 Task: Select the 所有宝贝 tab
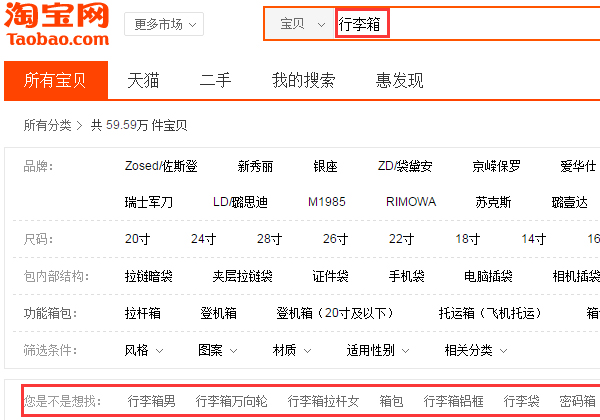[56, 80]
